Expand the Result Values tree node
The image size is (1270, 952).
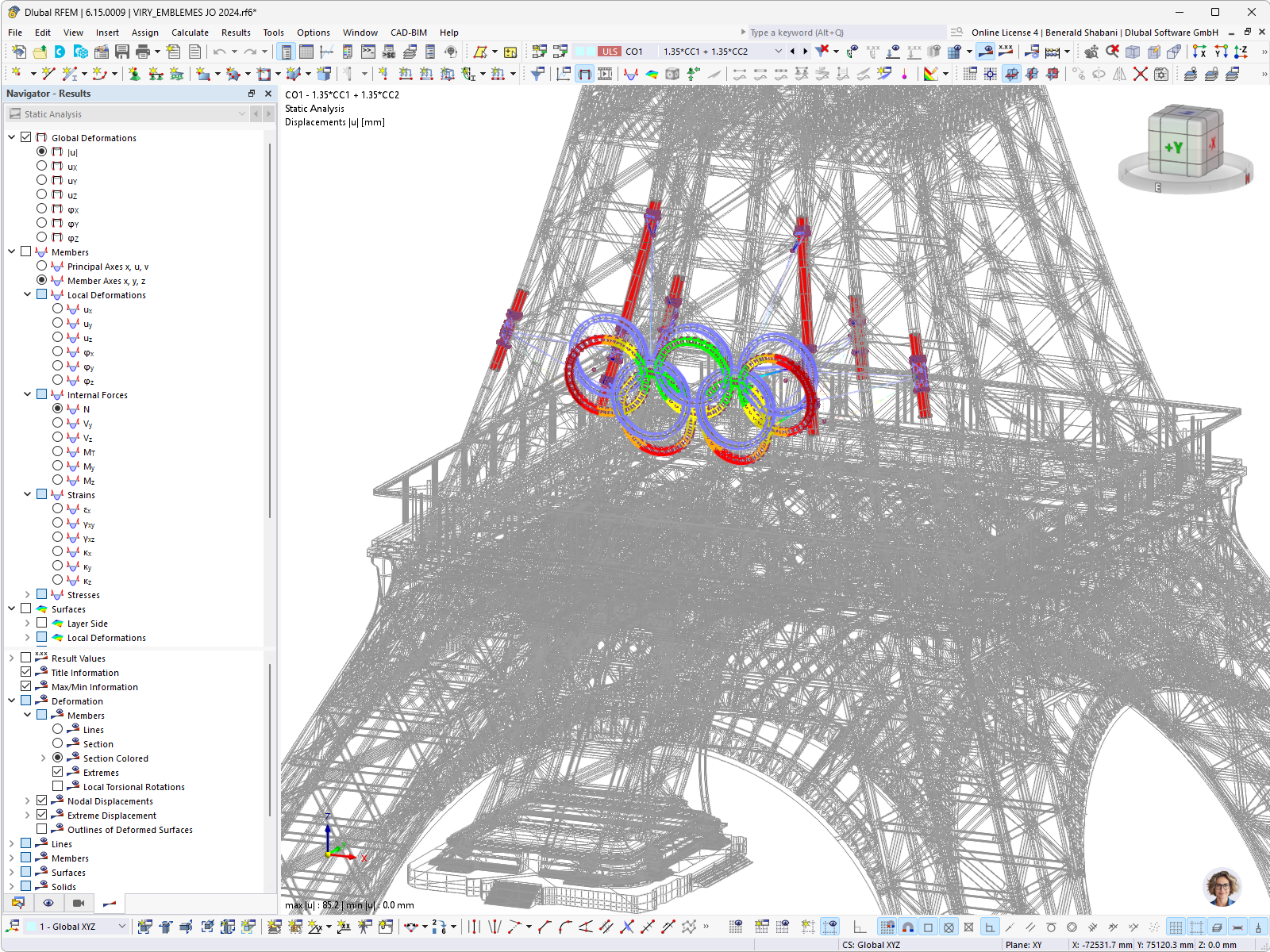point(12,658)
